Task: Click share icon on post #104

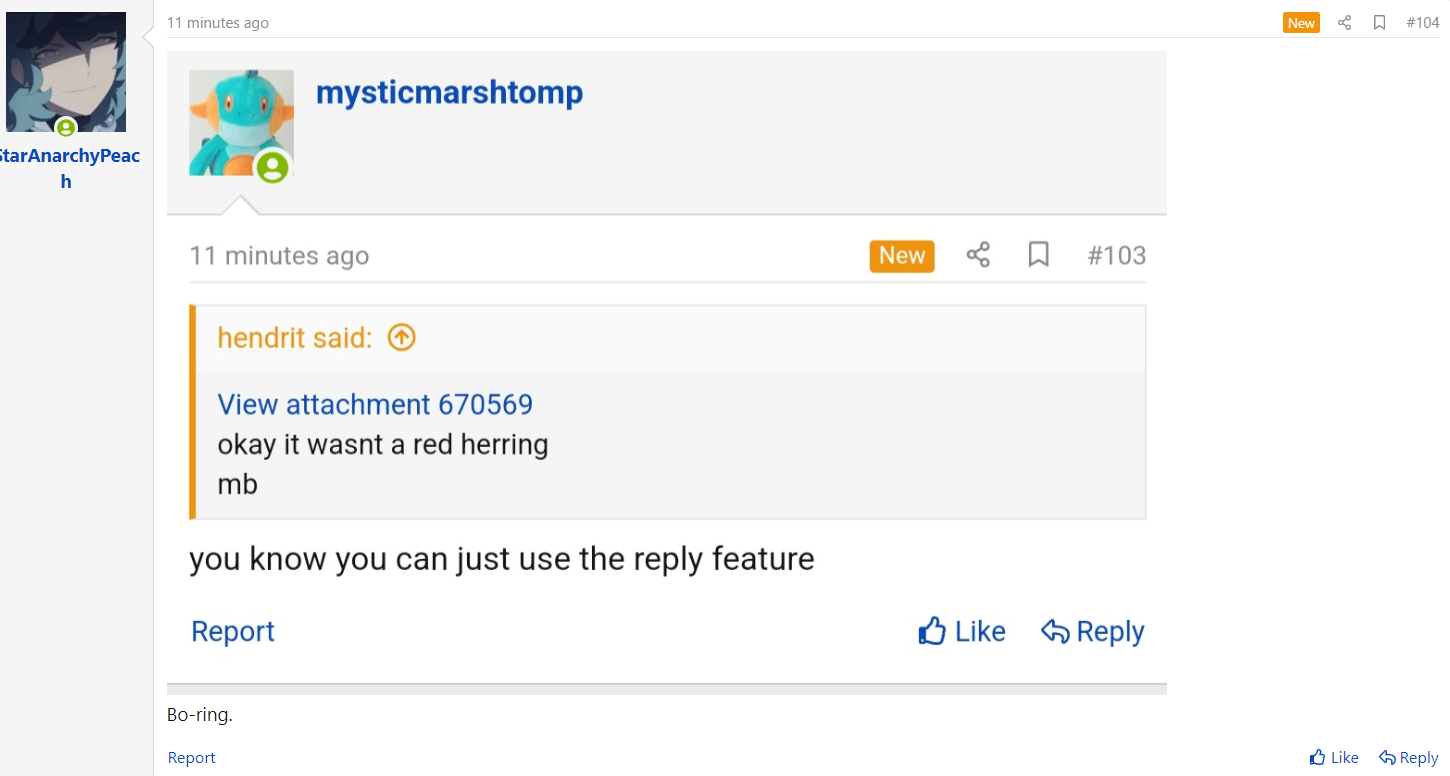Action: (1344, 23)
